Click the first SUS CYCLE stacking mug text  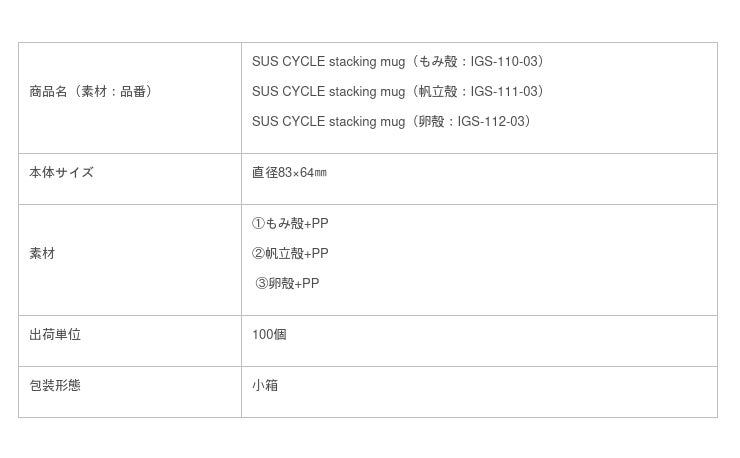(328, 62)
